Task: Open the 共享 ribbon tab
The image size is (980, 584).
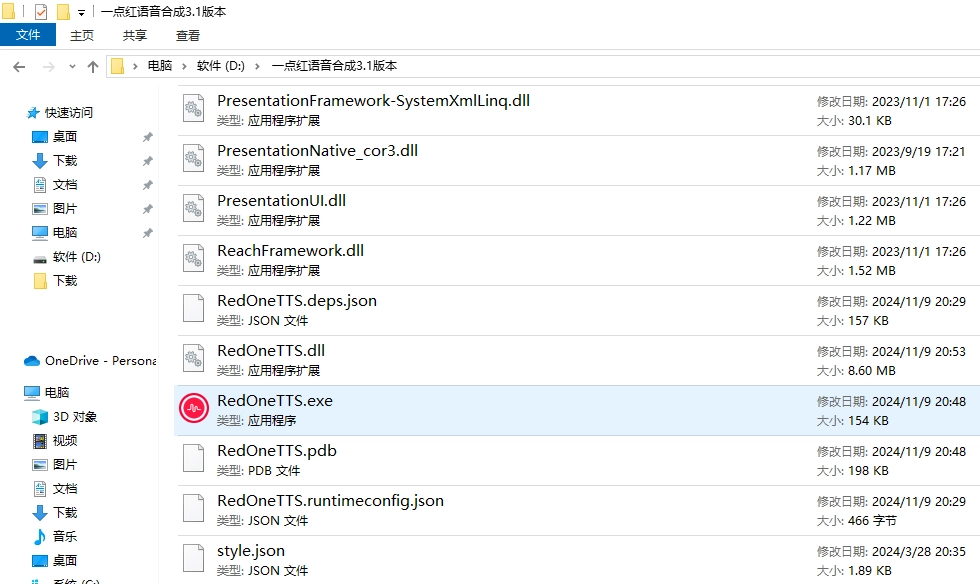Action: pyautogui.click(x=135, y=35)
